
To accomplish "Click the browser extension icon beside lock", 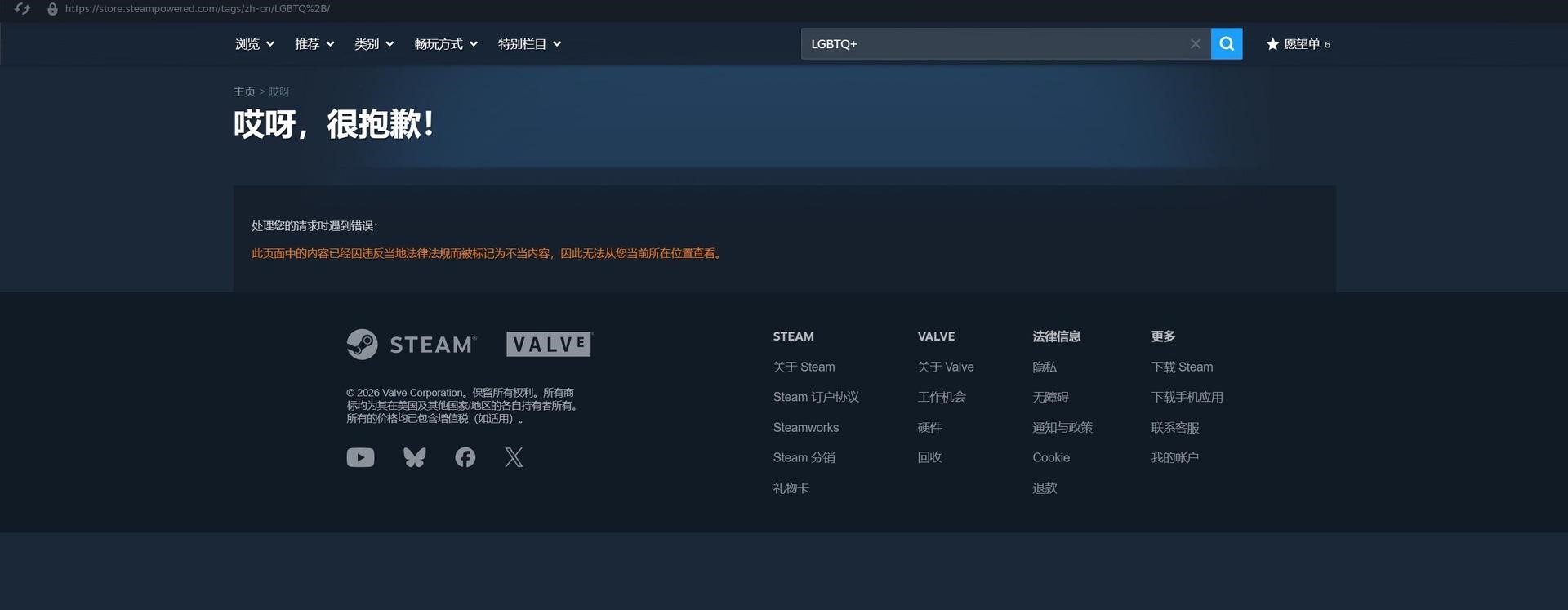I will (x=22, y=9).
